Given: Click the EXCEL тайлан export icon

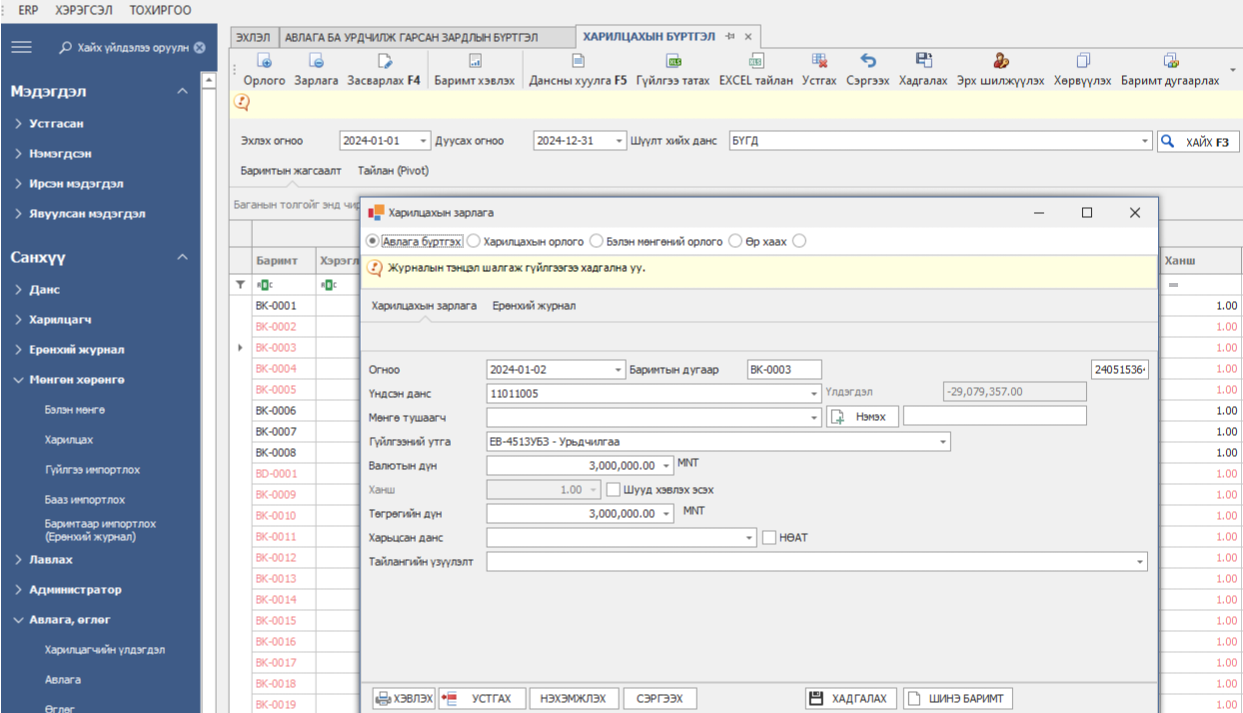Looking at the screenshot, I should pos(756,61).
